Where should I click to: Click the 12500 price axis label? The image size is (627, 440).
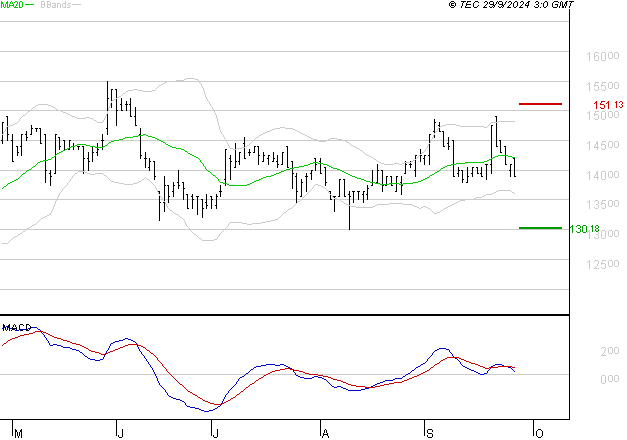tap(603, 264)
